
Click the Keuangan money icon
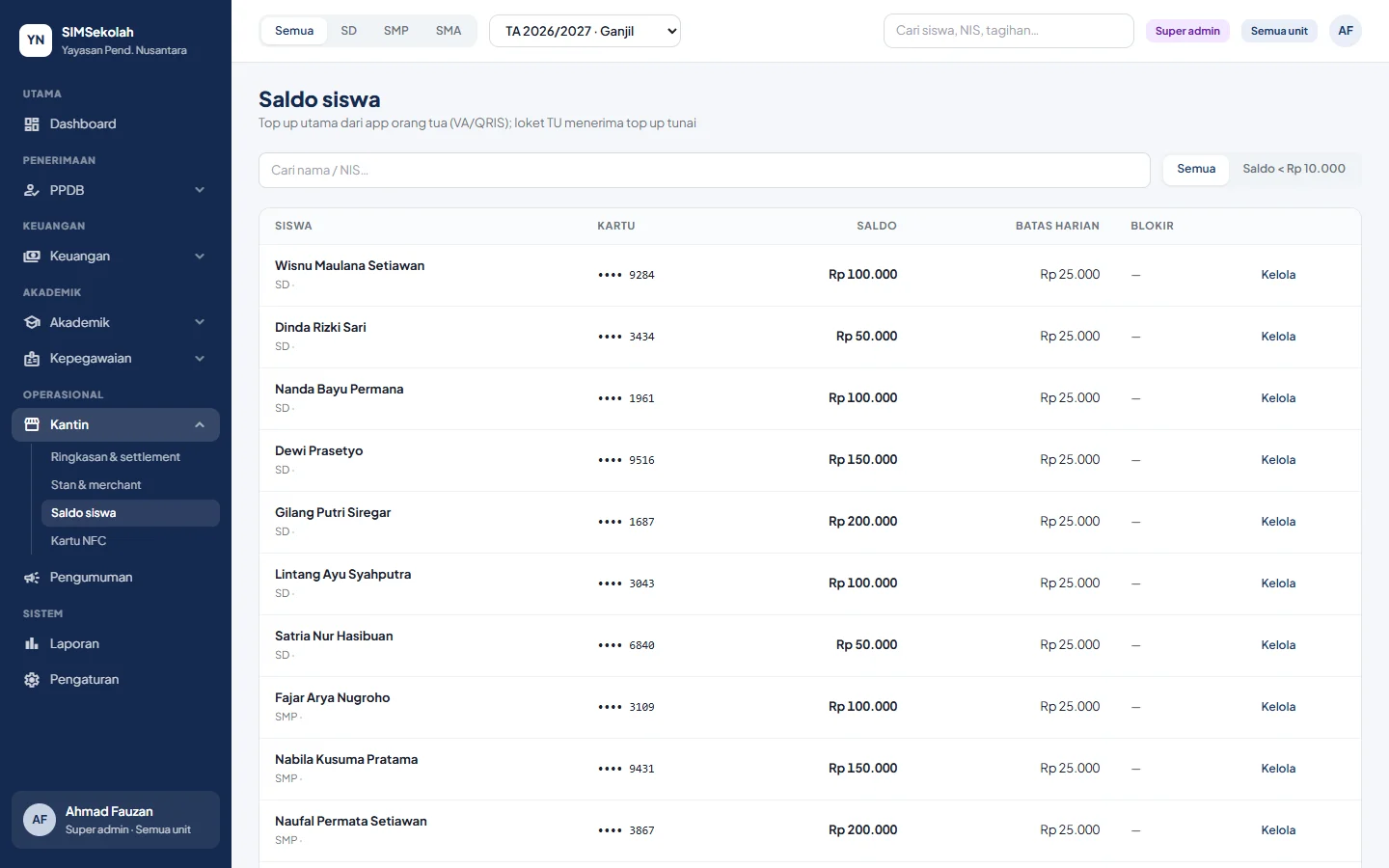point(32,257)
